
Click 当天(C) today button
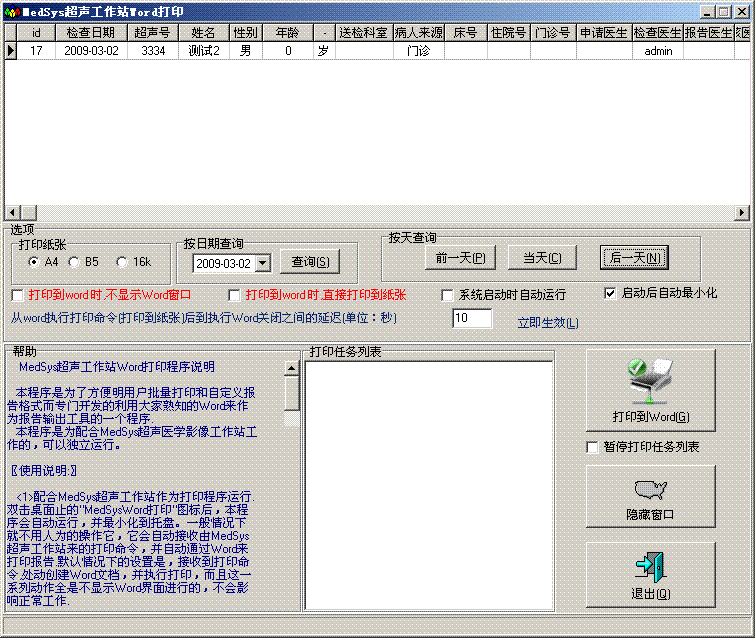click(542, 258)
